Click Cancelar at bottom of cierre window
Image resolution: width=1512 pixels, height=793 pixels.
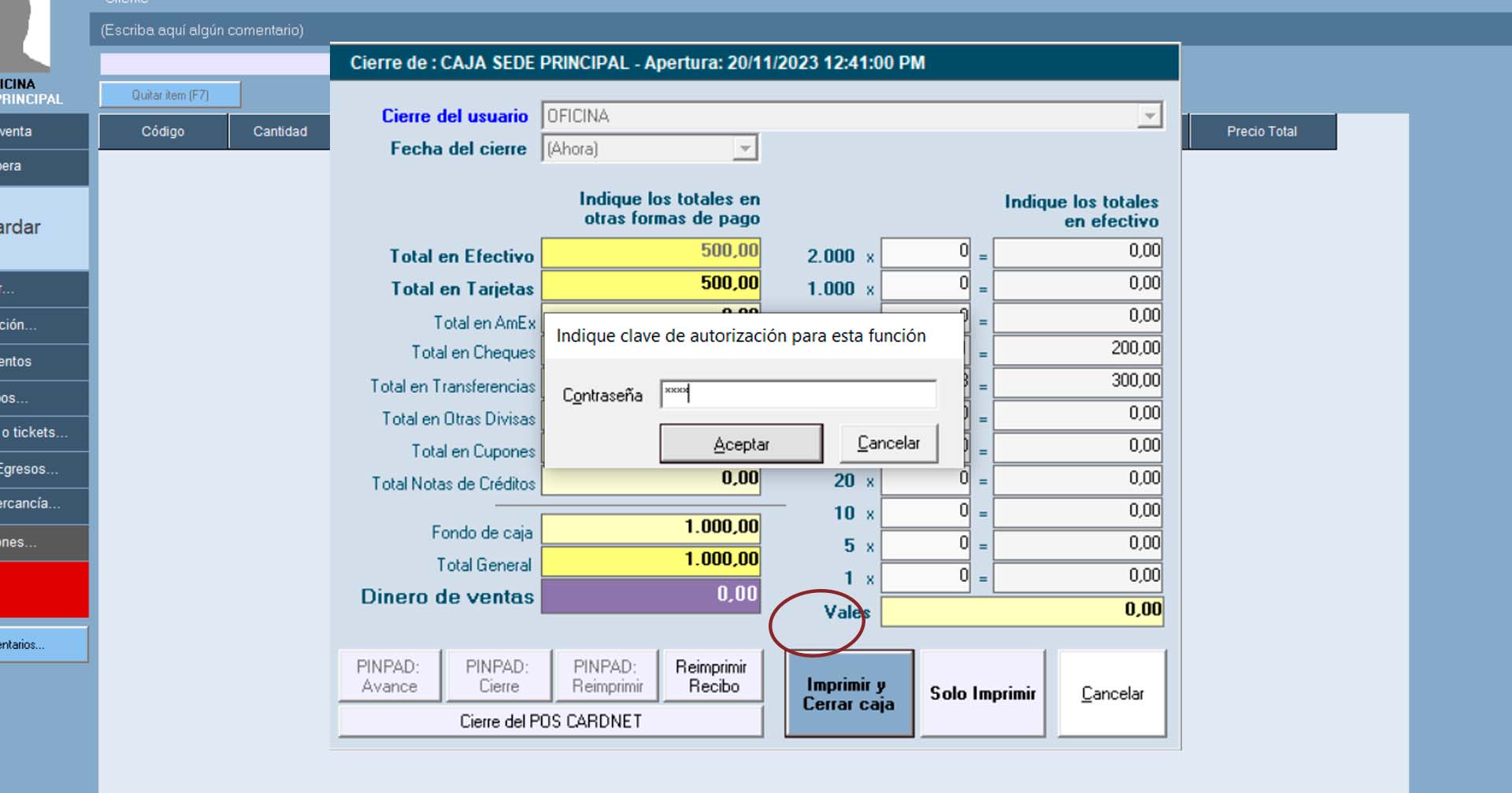[1111, 694]
